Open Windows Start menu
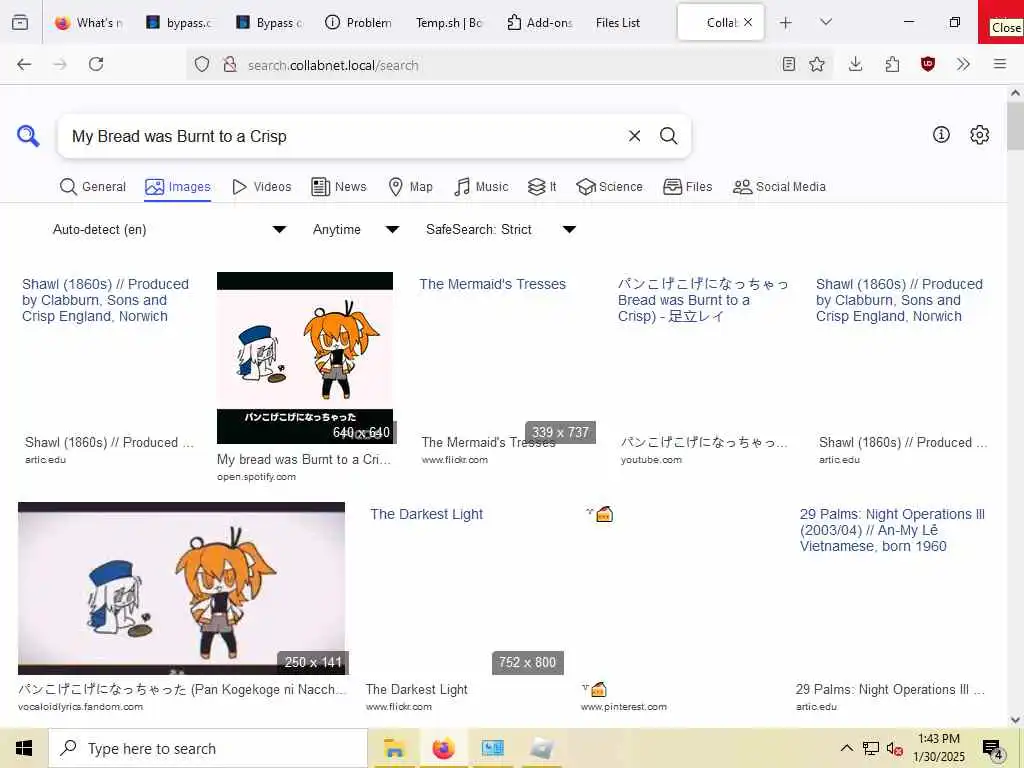Screen dimensions: 1024x768 coord(24,748)
